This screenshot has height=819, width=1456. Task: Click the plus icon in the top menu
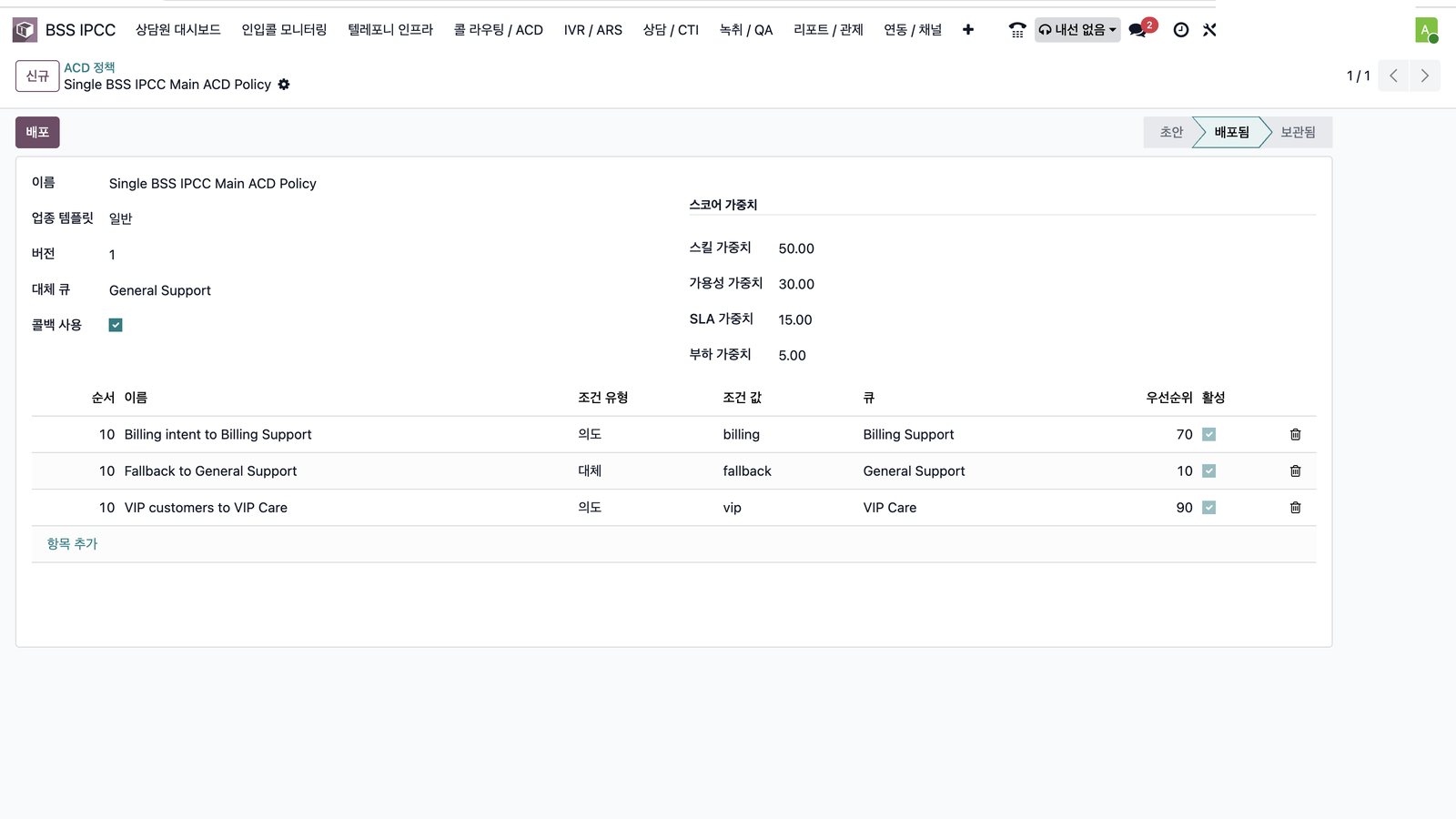point(968,30)
